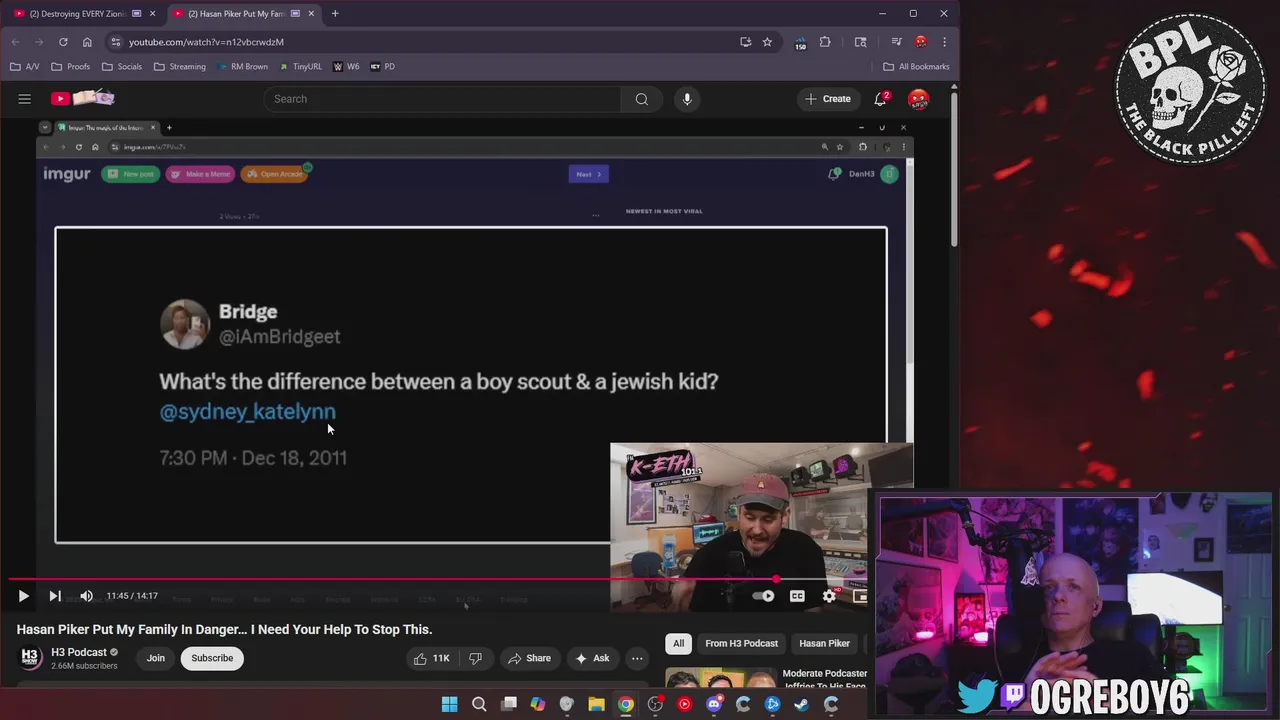
Task: Go back in the browser
Action: (15, 42)
